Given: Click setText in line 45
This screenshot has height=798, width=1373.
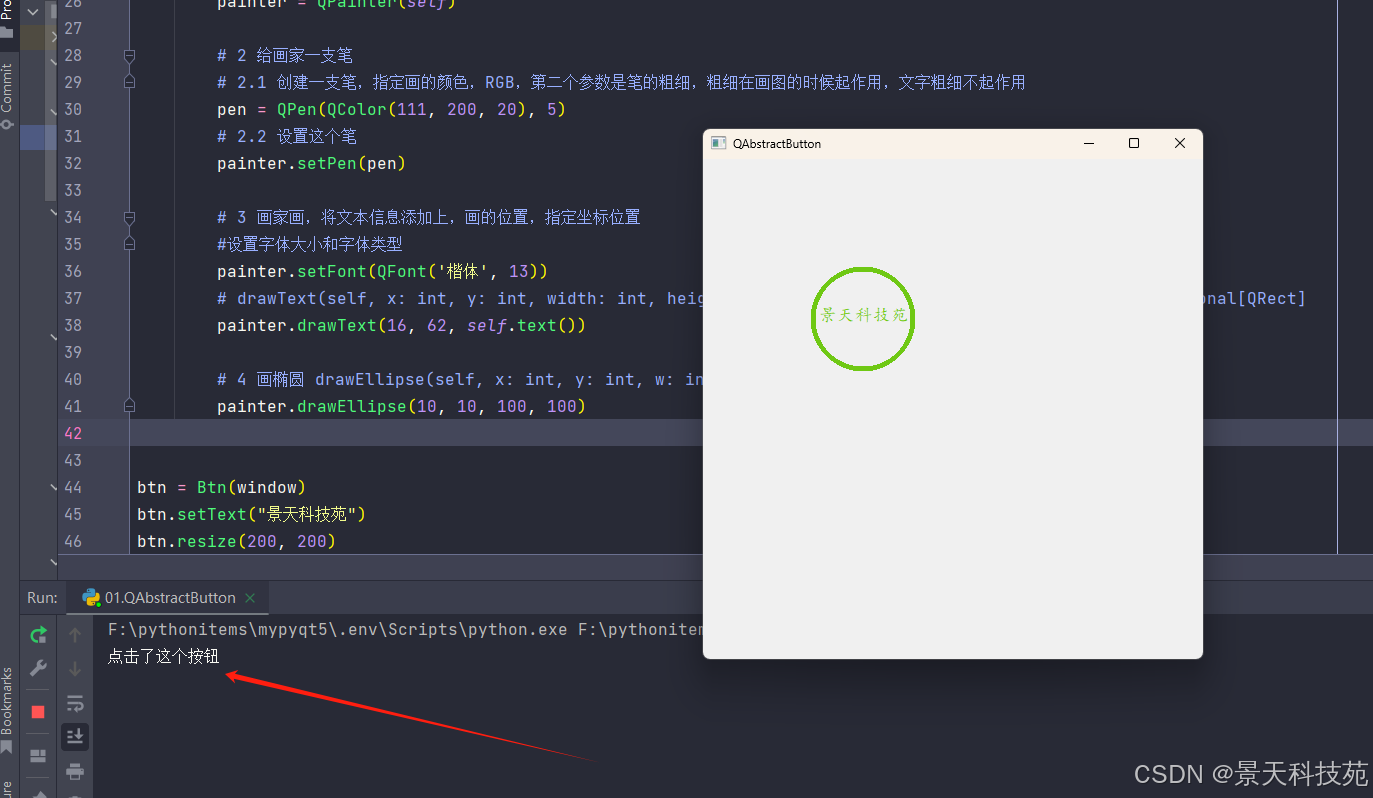Looking at the screenshot, I should coord(212,514).
